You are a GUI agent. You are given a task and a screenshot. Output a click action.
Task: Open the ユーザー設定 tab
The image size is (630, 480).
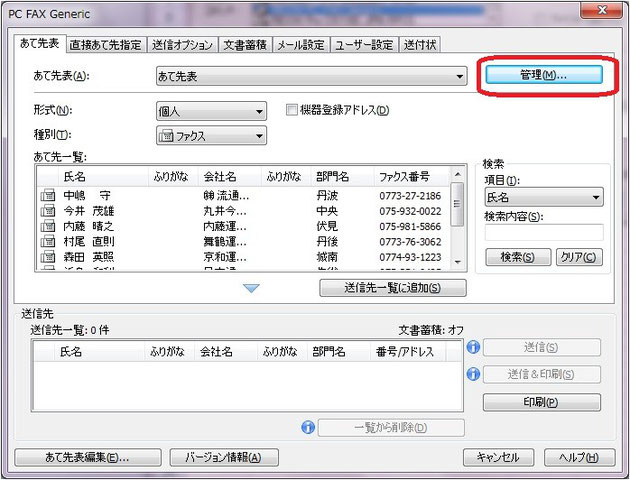click(x=364, y=45)
